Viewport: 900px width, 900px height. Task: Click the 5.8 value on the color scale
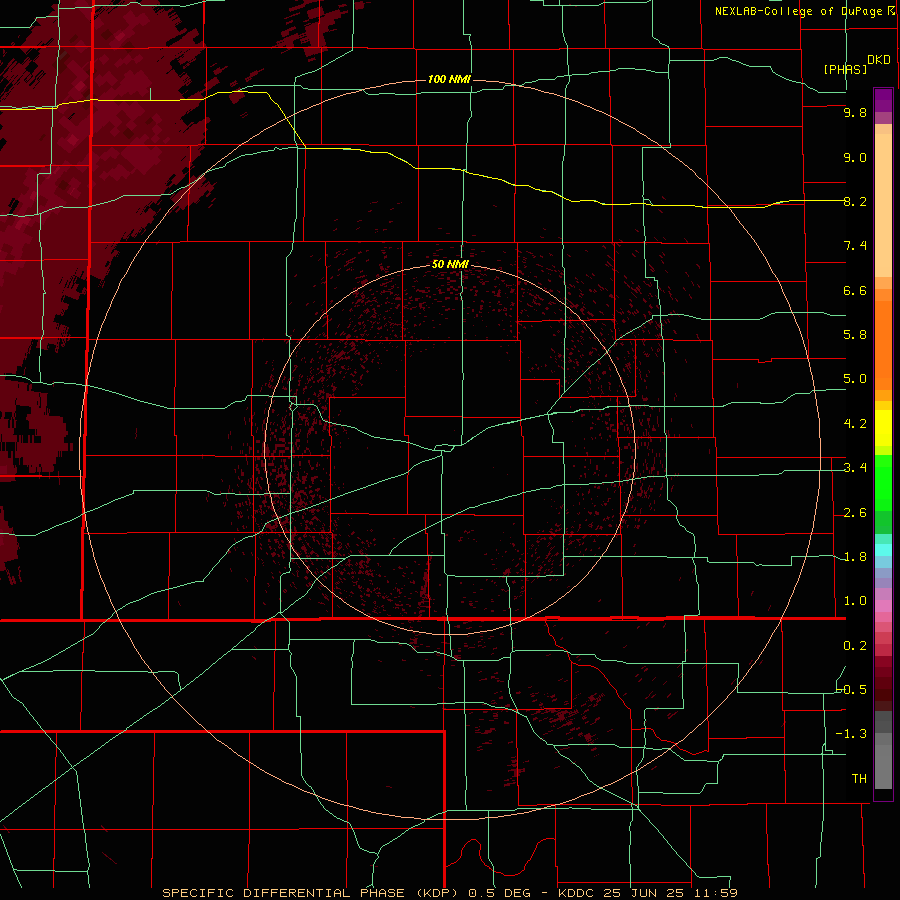pyautogui.click(x=855, y=335)
